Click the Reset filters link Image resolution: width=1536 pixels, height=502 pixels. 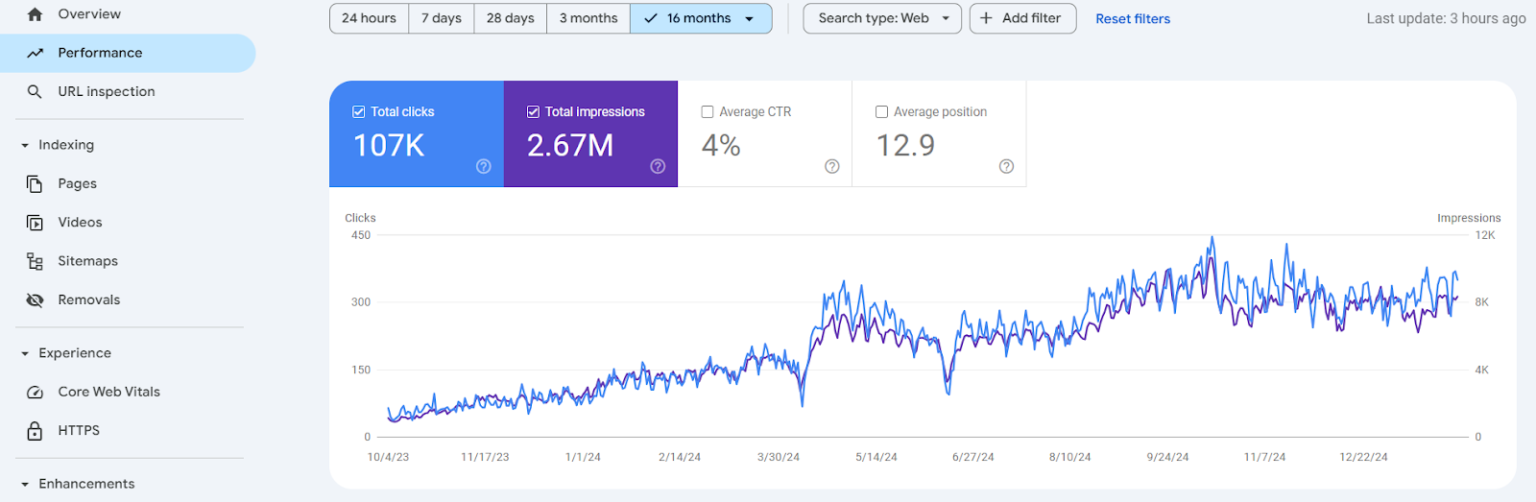click(1132, 19)
